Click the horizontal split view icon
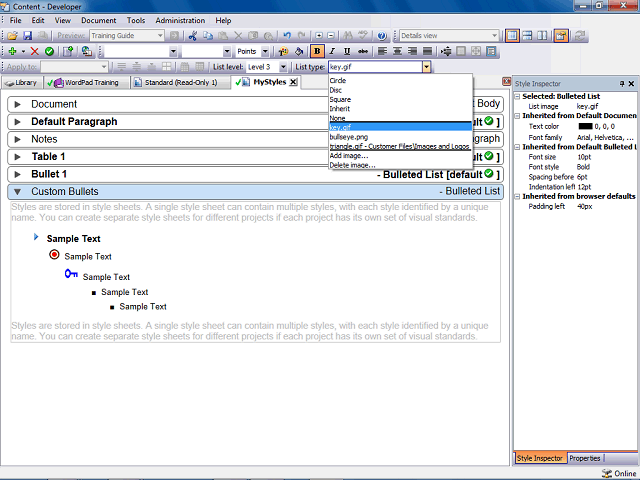Image resolution: width=640 pixels, height=480 pixels. tap(527, 36)
